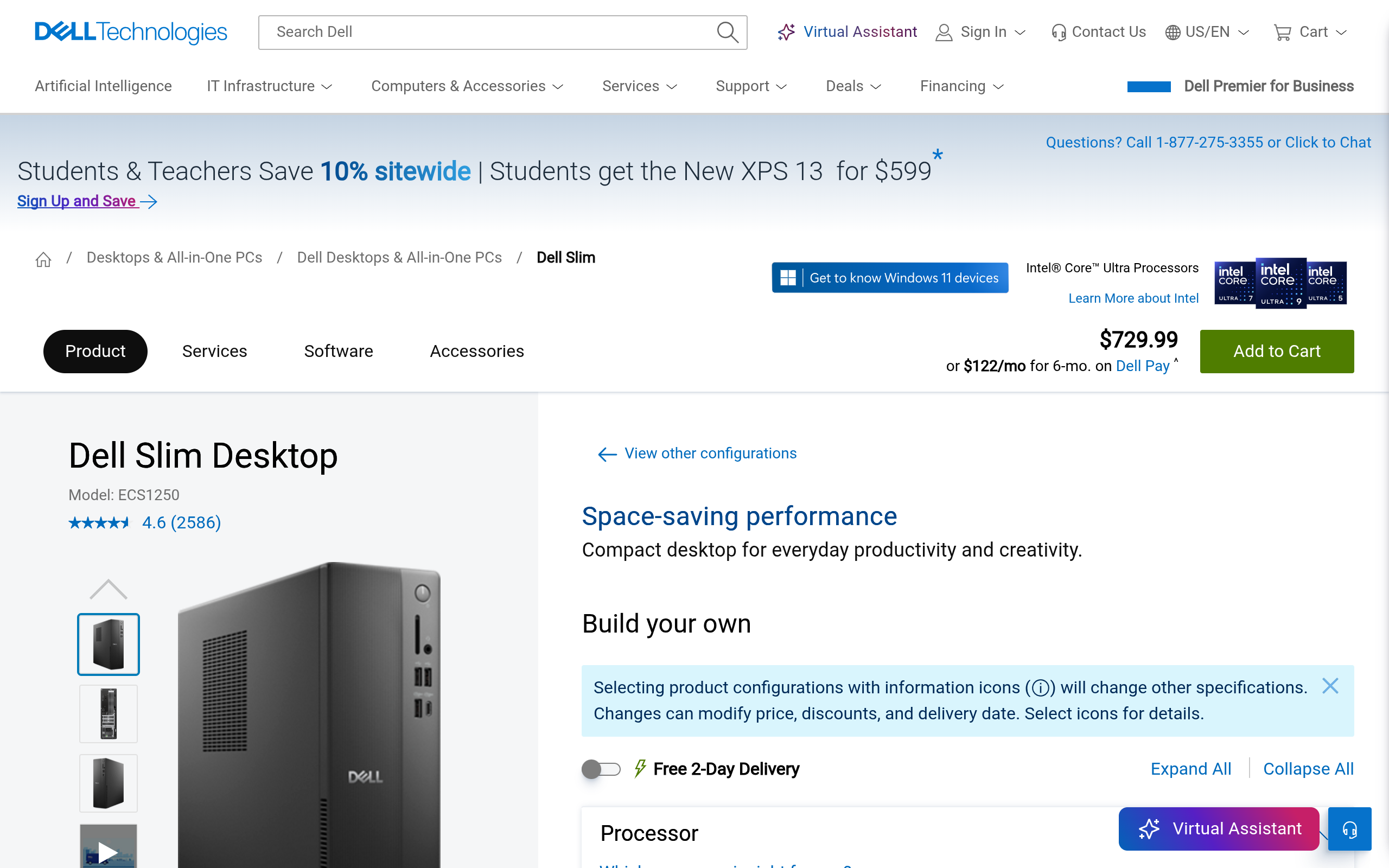Click the Intel Core Ultra badges image

[1280, 283]
